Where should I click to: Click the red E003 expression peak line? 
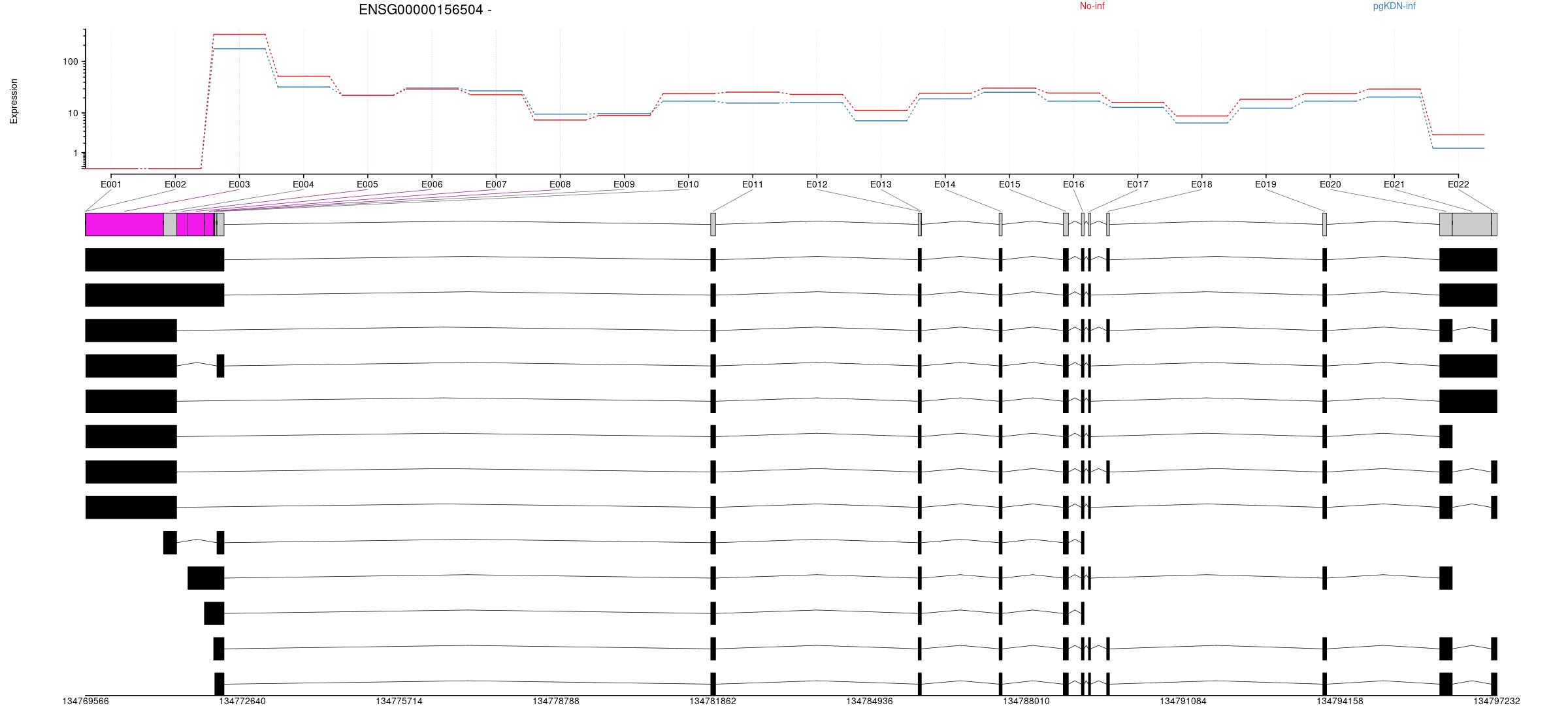click(x=239, y=34)
